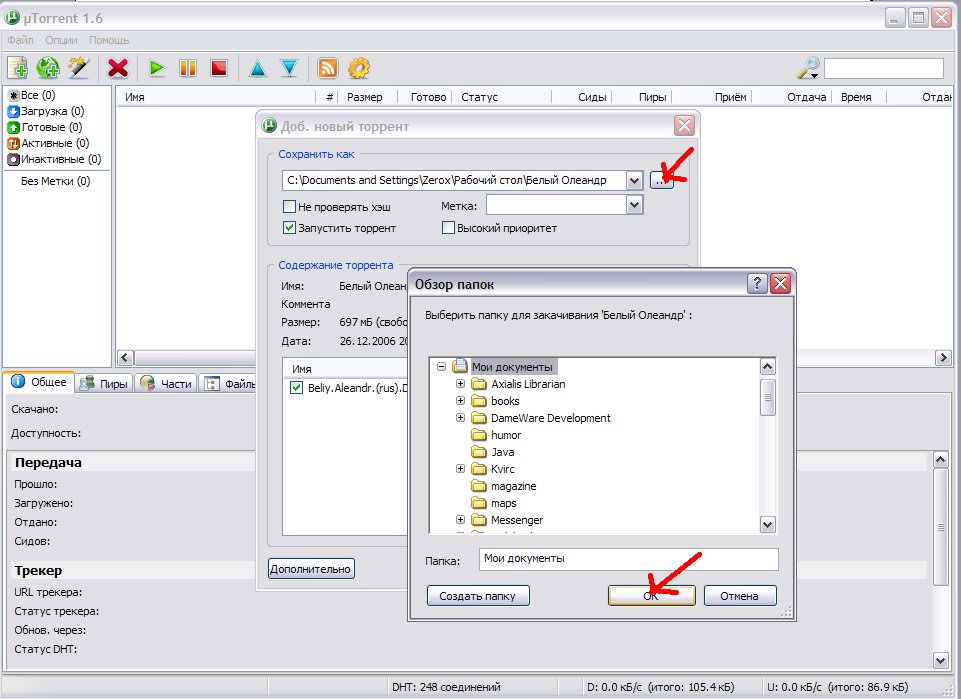Click torrent list horizontal scroll right arrow
The image size is (961, 699).
tap(943, 358)
